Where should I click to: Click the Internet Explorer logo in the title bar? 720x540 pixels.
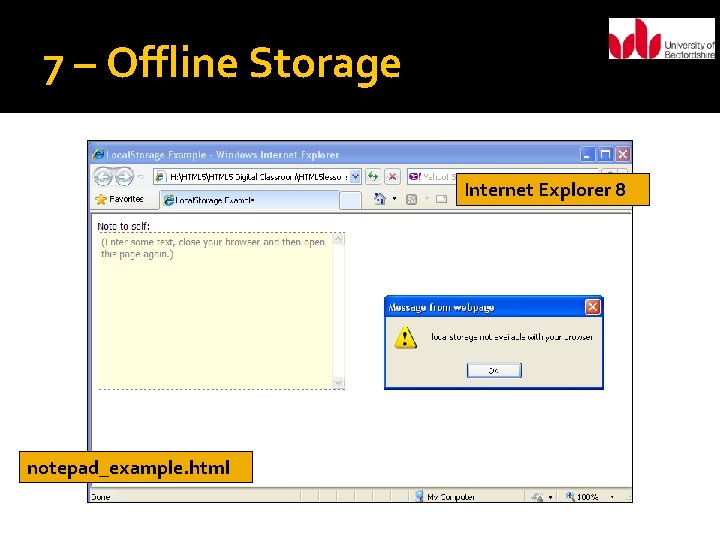98,154
